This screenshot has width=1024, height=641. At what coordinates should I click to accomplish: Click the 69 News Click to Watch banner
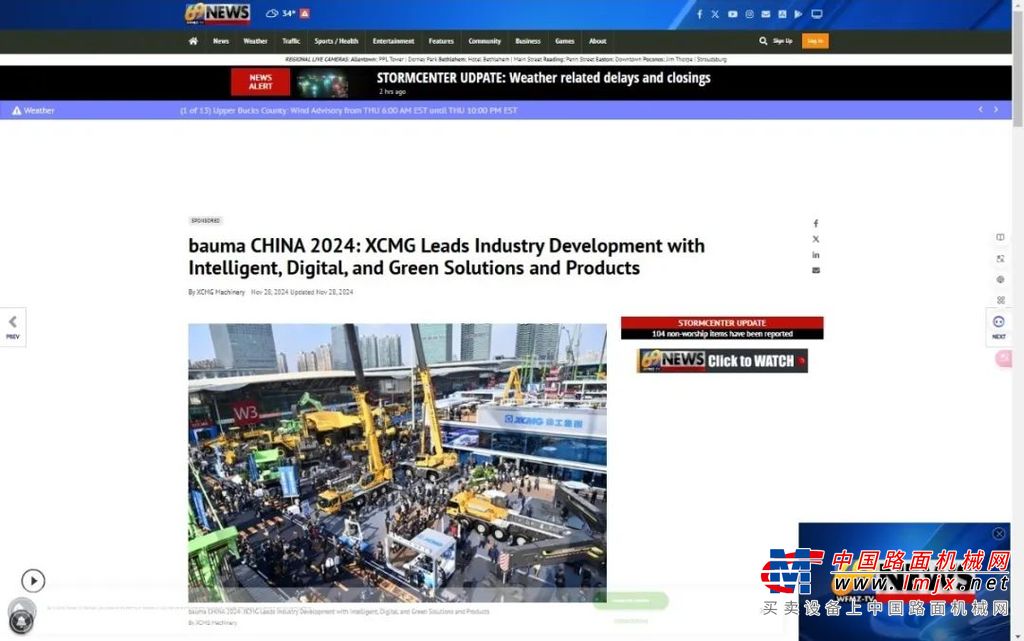(x=722, y=360)
